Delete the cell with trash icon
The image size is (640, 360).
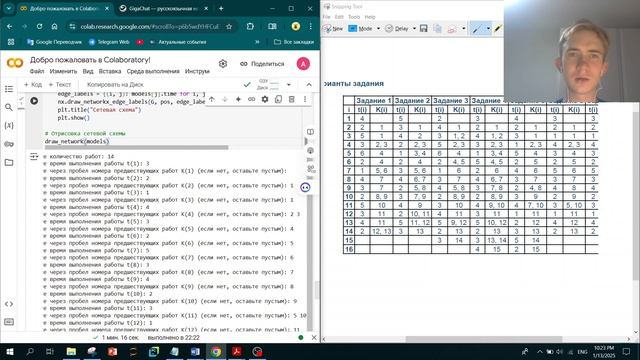[x=291, y=99]
